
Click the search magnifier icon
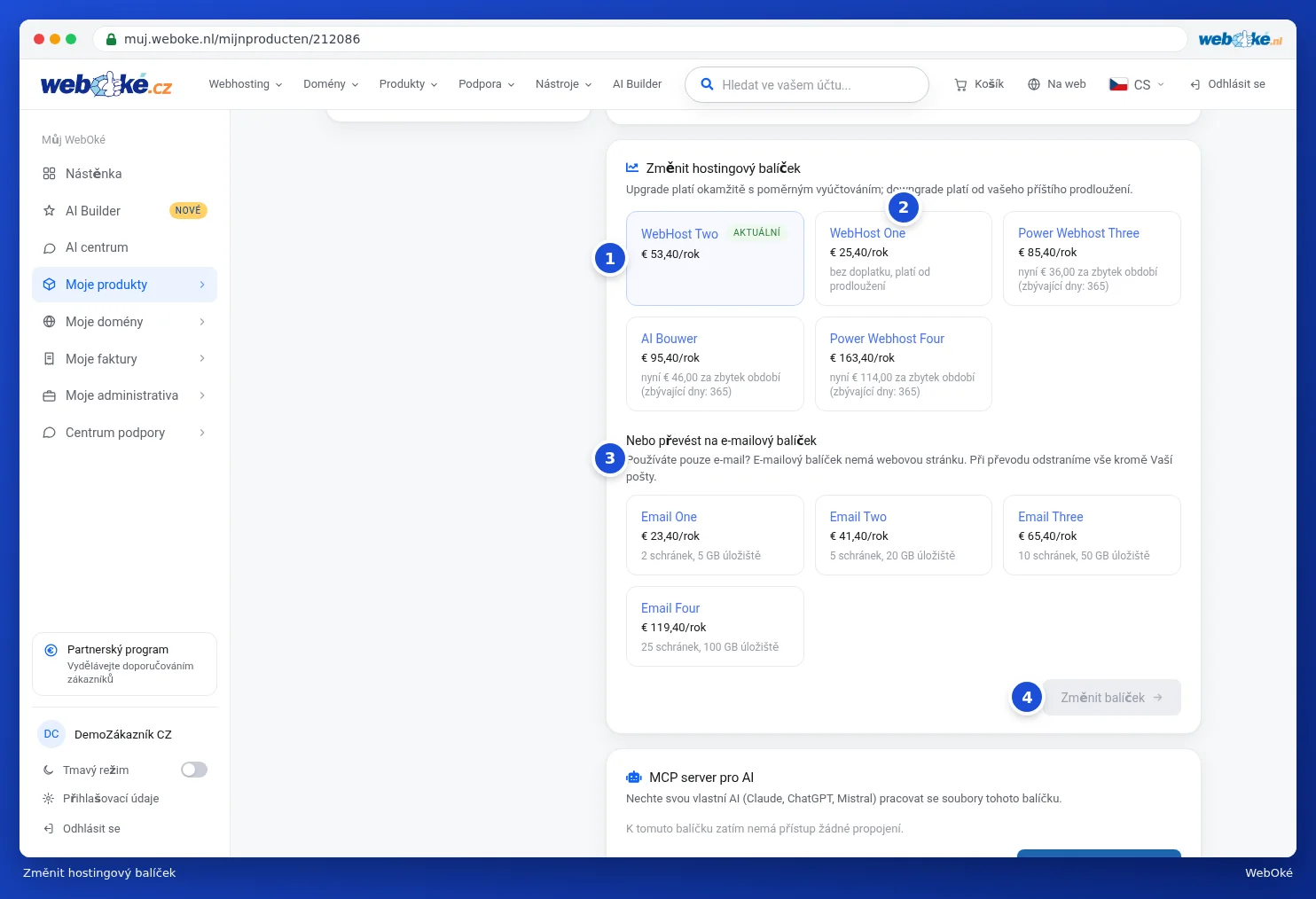coord(707,84)
